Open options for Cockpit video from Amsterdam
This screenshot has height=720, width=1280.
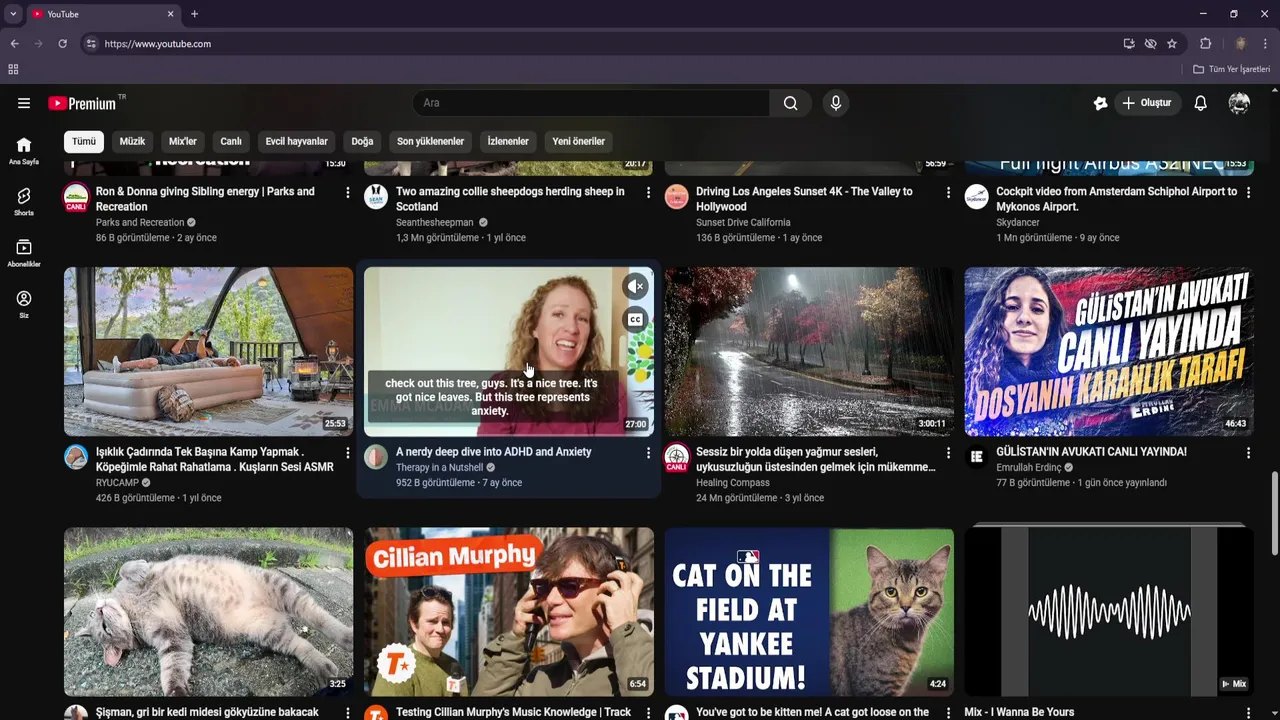coord(1248,192)
